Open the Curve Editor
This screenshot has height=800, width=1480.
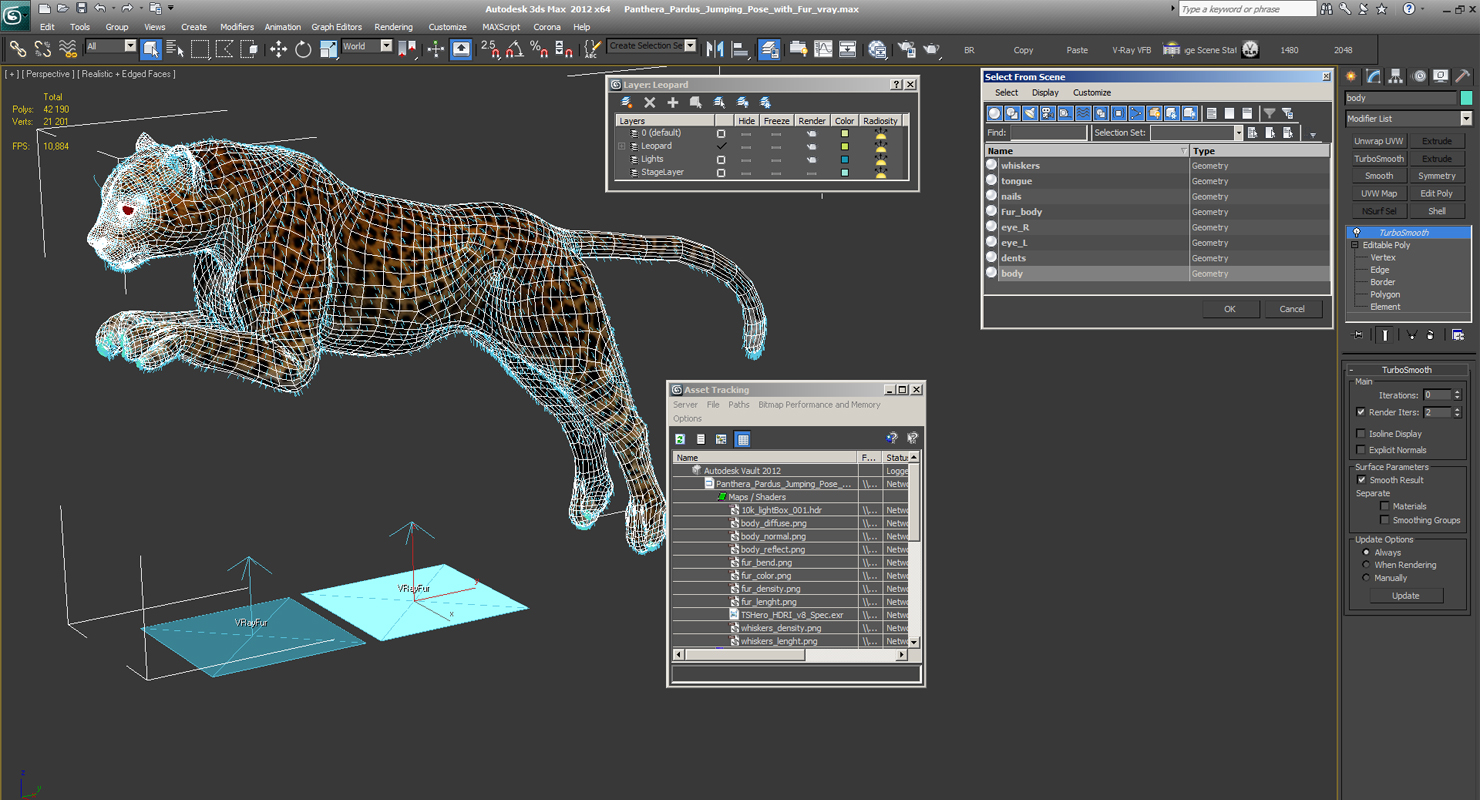823,48
